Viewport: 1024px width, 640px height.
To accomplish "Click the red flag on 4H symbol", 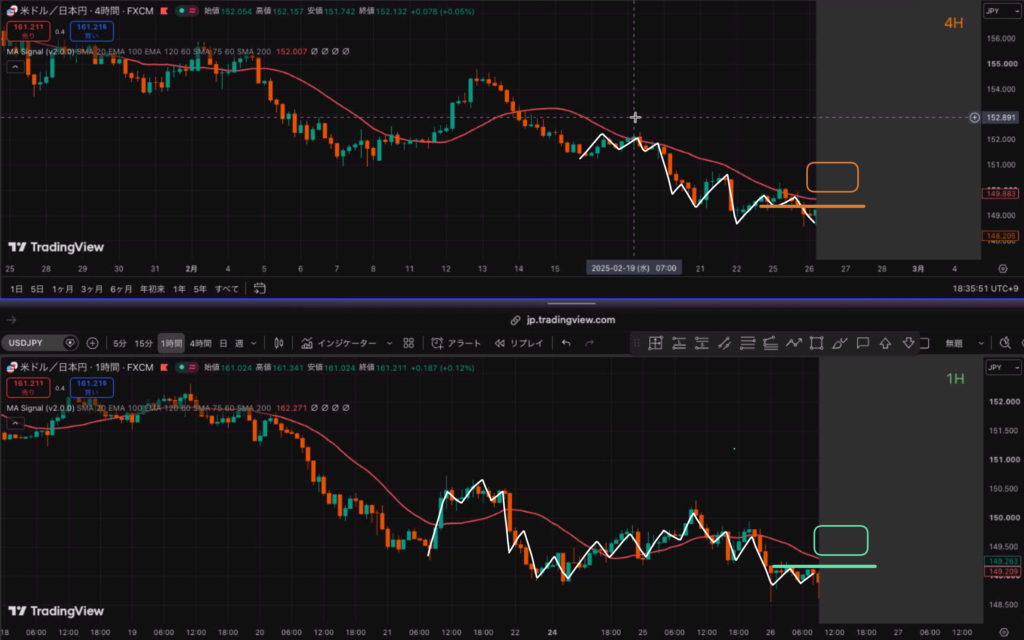I will point(164,11).
